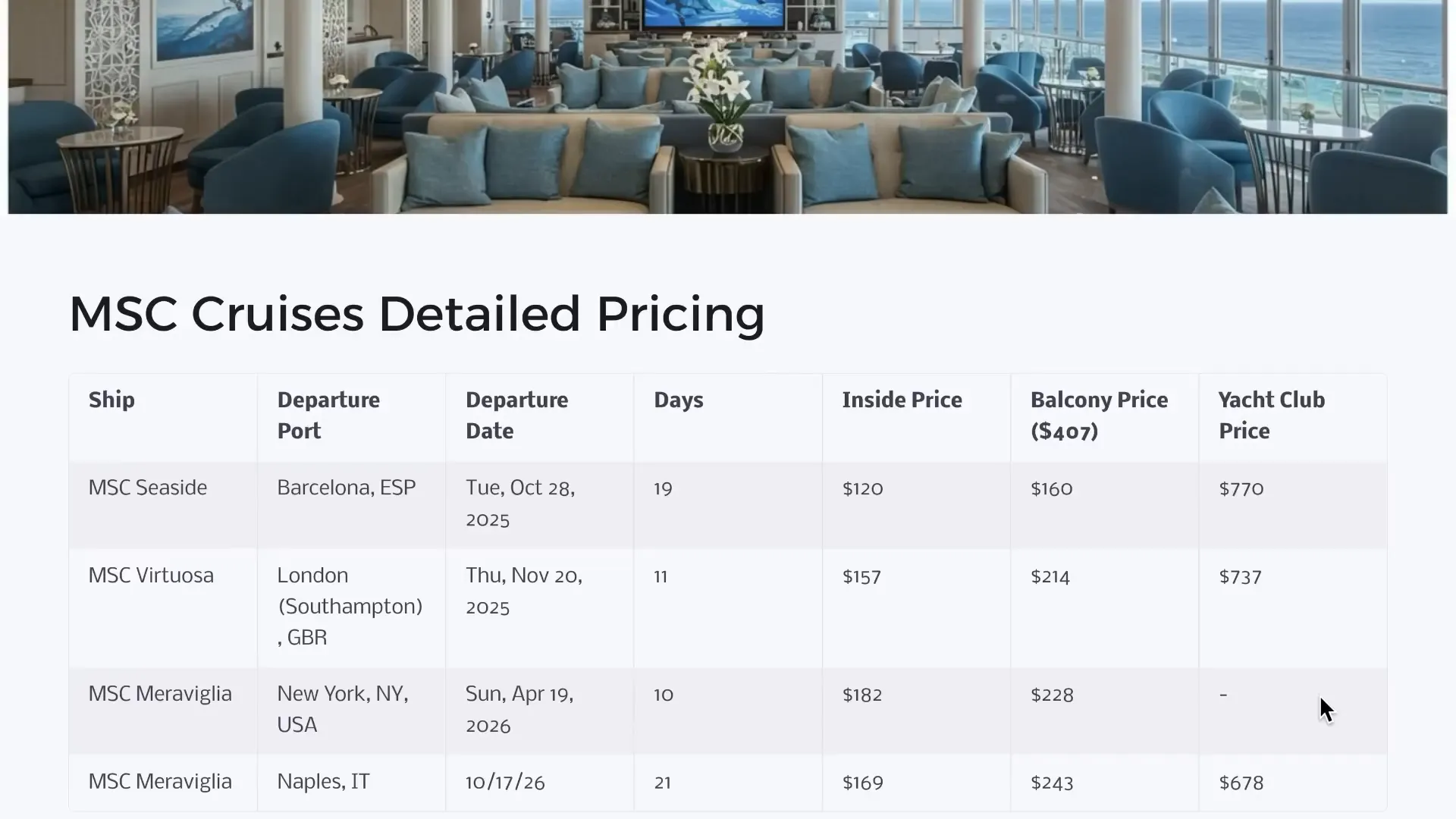Click the MSC Virtuosa ship name
Image resolution: width=1456 pixels, height=819 pixels.
click(x=151, y=576)
